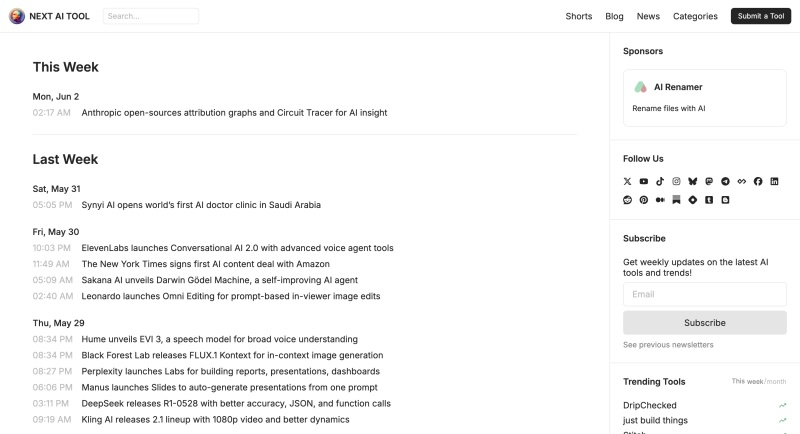Focus the Email input field
The width and height of the screenshot is (800, 434).
point(705,294)
